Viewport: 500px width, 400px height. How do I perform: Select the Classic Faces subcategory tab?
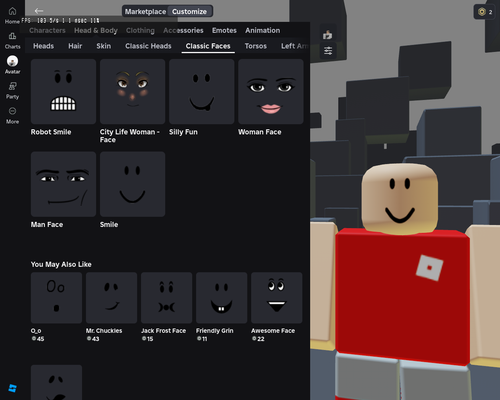coord(208,46)
